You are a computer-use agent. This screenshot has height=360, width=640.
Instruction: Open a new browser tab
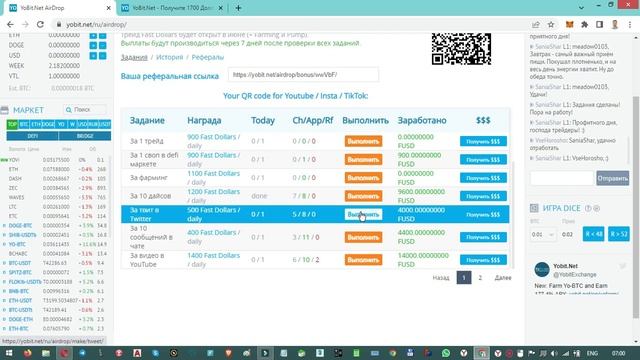tap(238, 8)
